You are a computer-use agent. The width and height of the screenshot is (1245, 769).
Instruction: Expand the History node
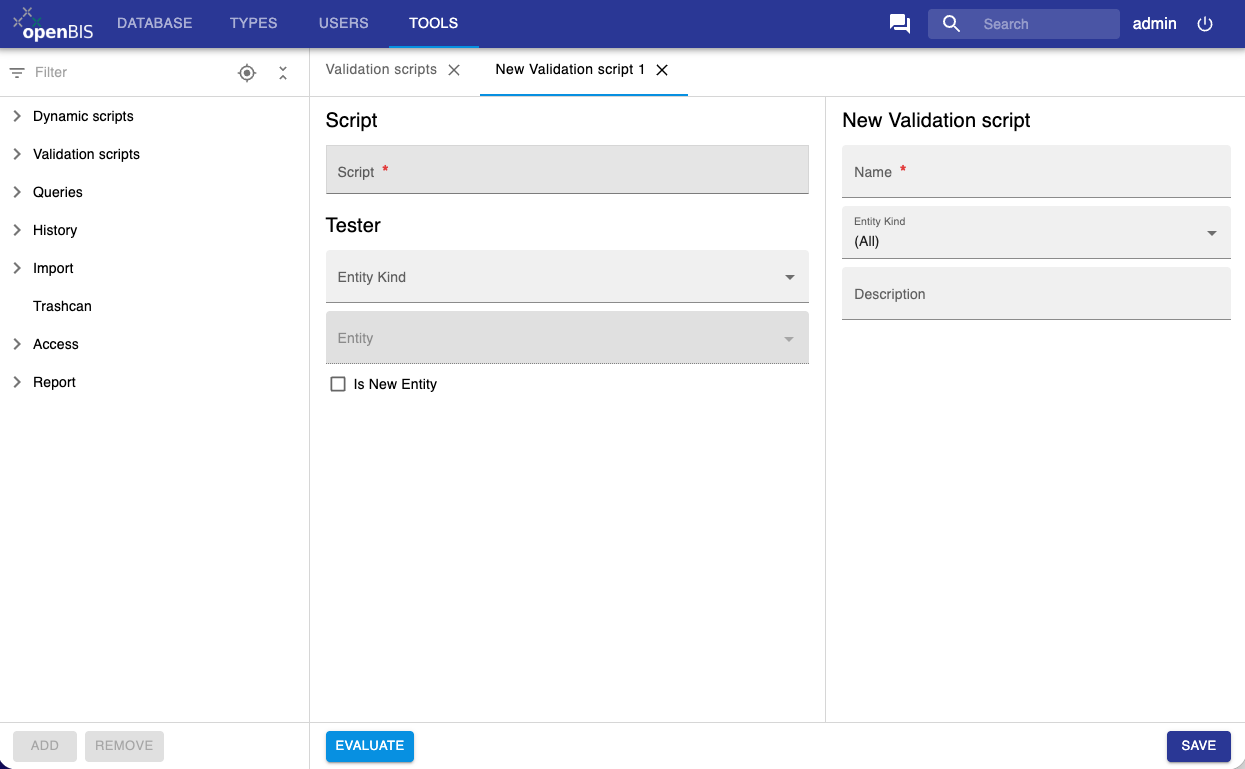17,230
